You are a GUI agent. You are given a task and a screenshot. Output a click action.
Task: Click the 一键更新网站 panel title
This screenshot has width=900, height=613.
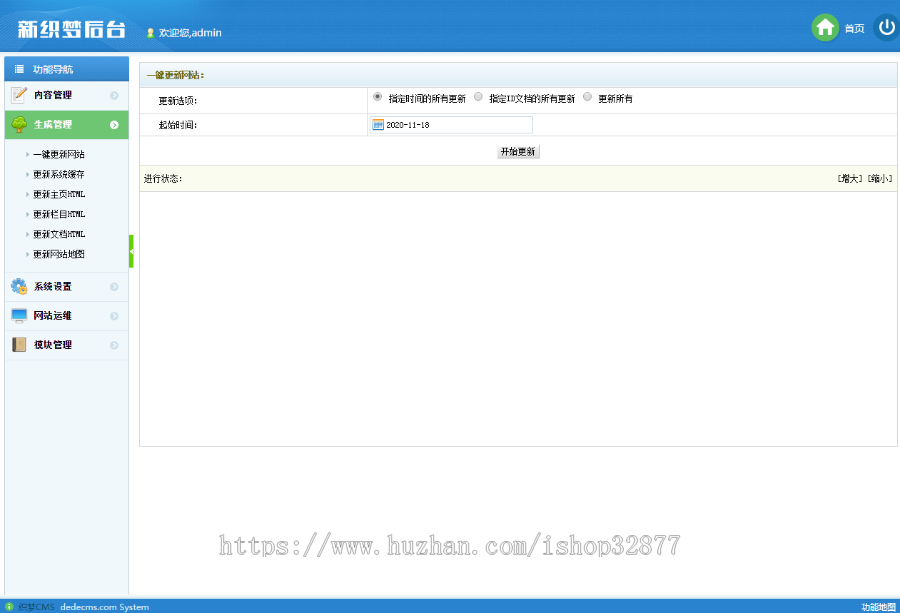175,75
